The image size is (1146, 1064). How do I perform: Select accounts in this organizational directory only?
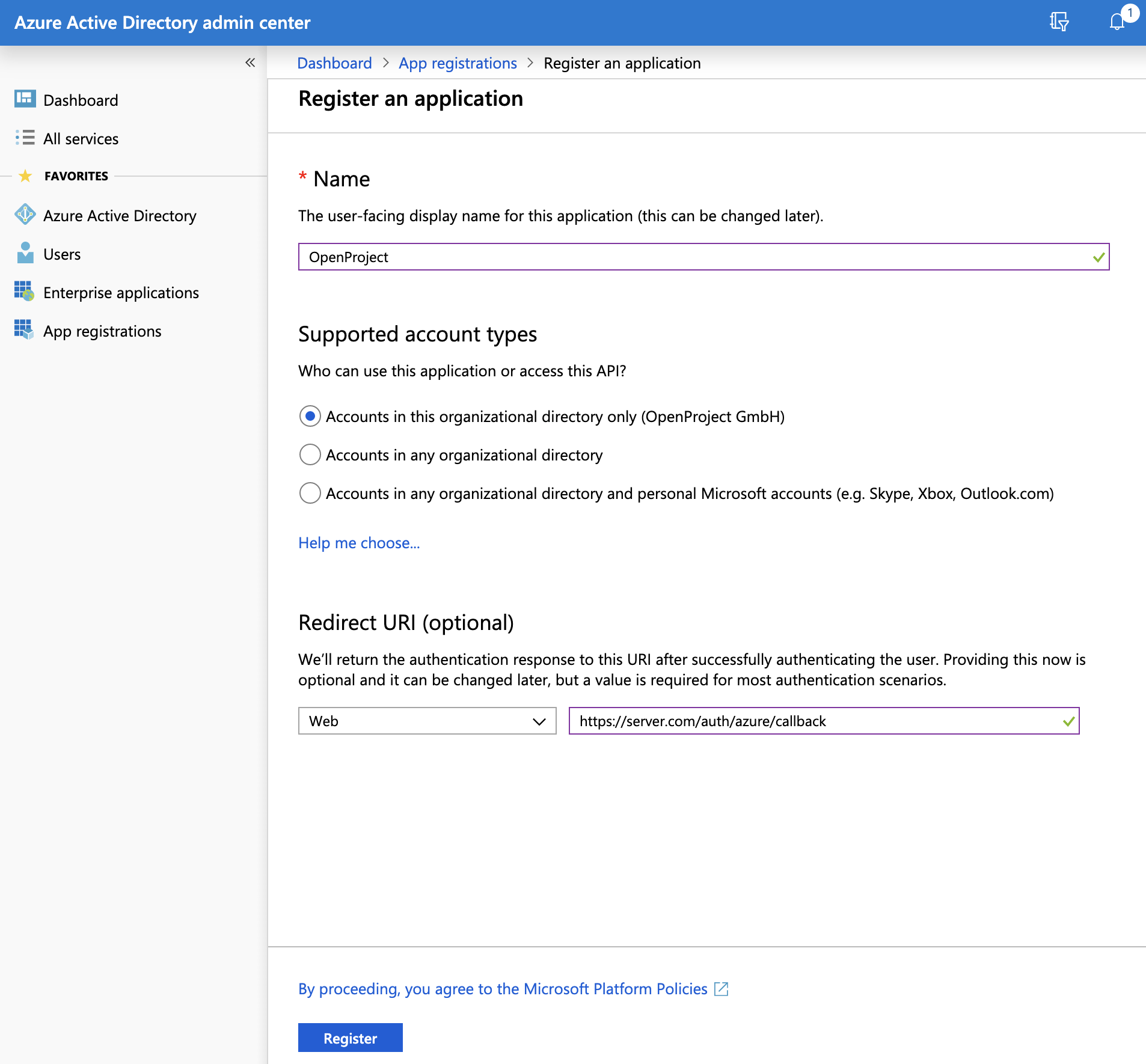click(x=309, y=416)
